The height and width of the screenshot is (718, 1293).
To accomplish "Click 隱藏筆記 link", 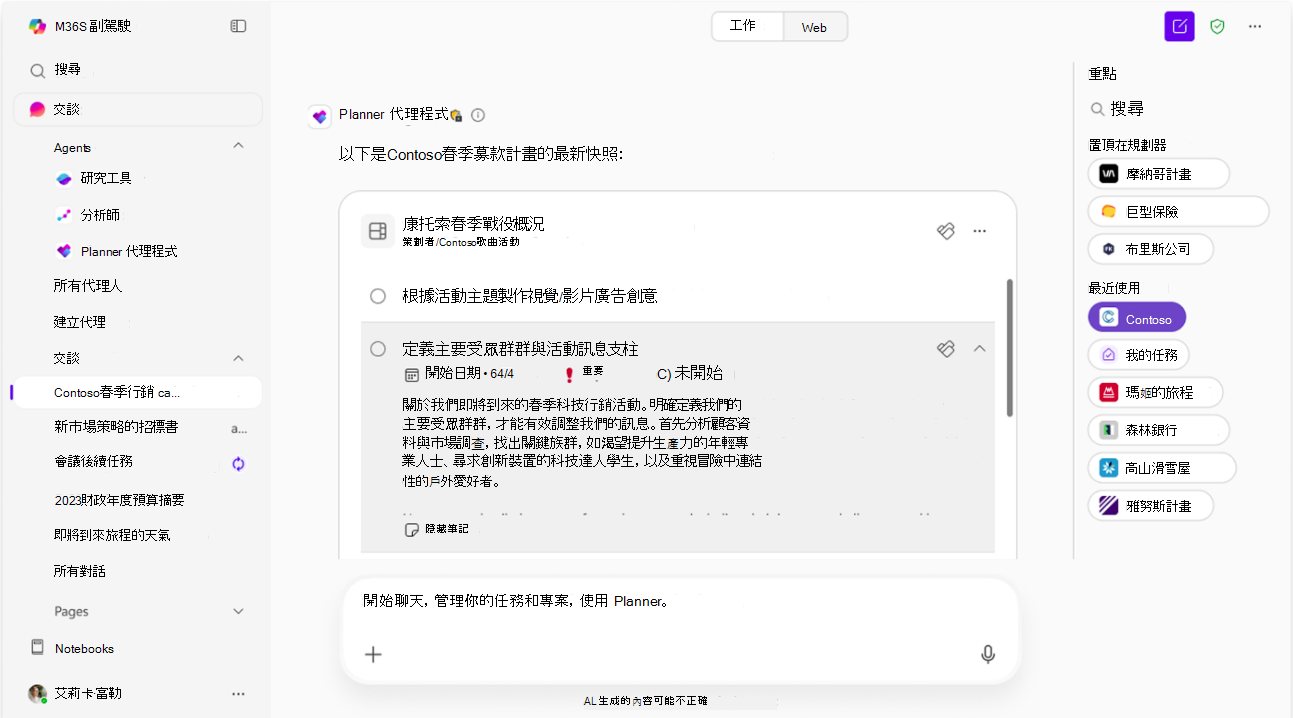I will [446, 529].
